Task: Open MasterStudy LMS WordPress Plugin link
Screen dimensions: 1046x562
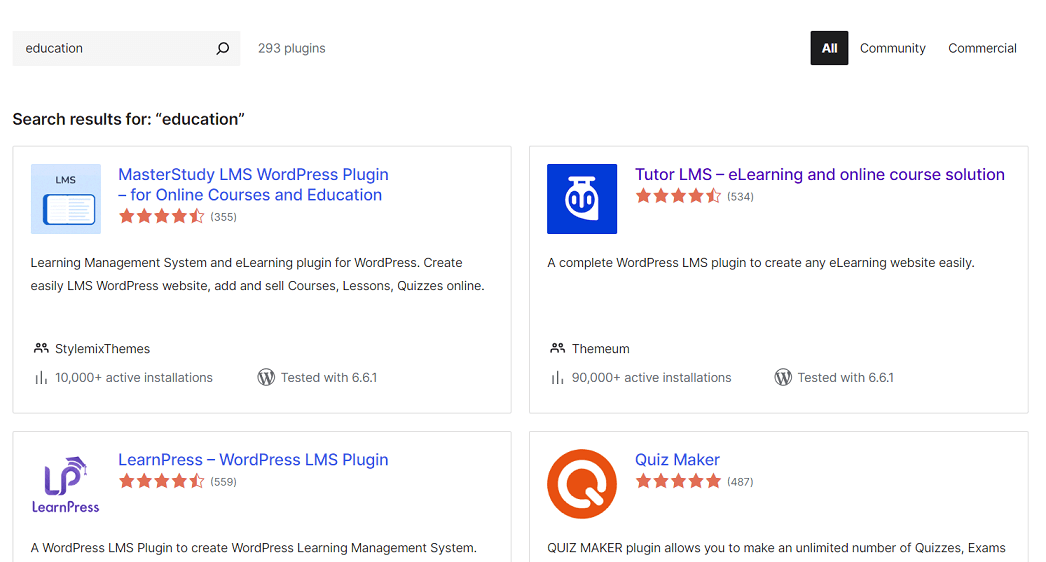Action: tap(253, 184)
